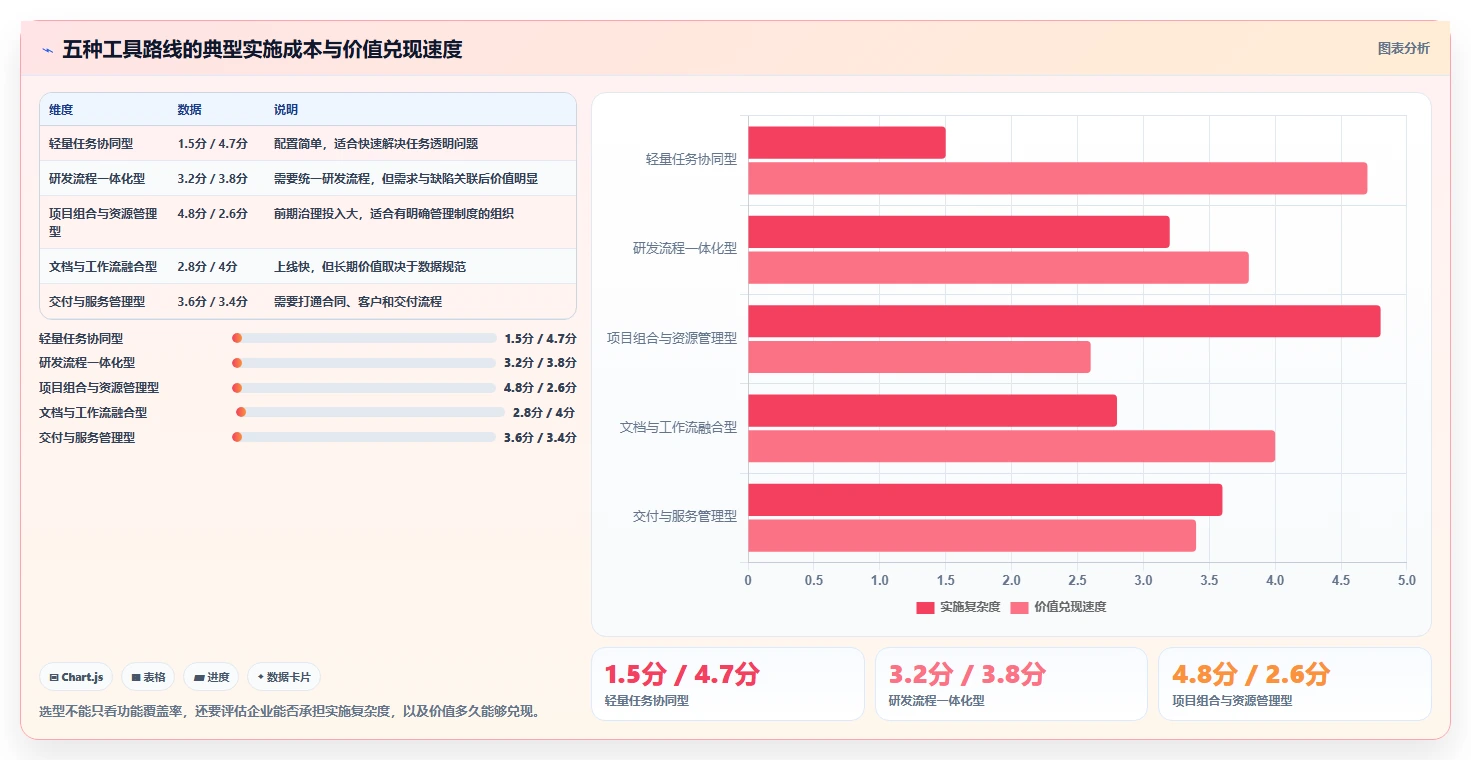Click 实施复杂度 bar for 交付与服务管理型
1471x760 pixels.
coord(985,500)
